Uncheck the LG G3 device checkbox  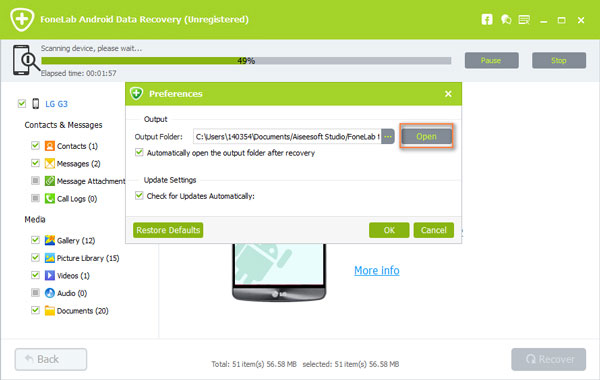(22, 103)
